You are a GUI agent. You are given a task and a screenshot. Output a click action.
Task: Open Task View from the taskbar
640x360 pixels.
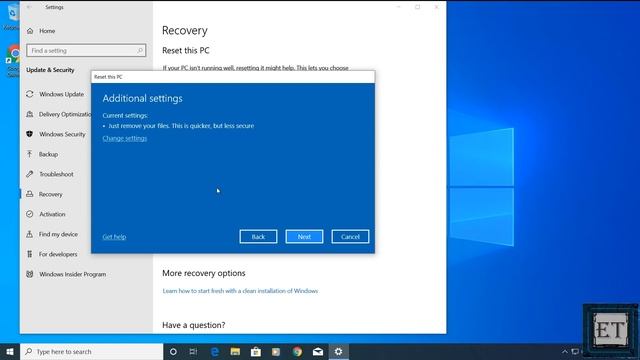click(193, 352)
